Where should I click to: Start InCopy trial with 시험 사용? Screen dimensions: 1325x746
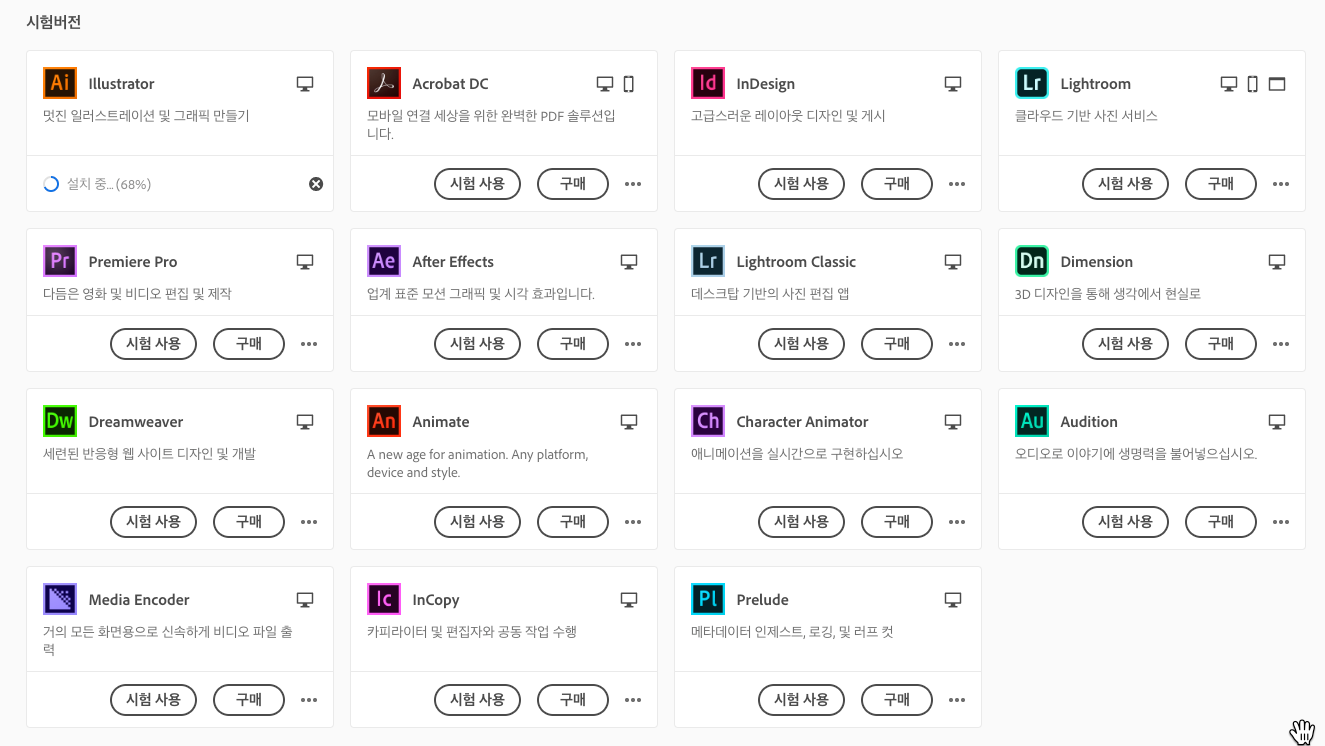pyautogui.click(x=477, y=700)
